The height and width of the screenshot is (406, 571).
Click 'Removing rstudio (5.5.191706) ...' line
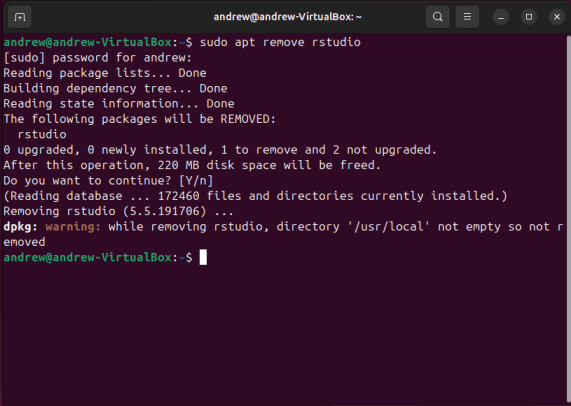coord(118,211)
